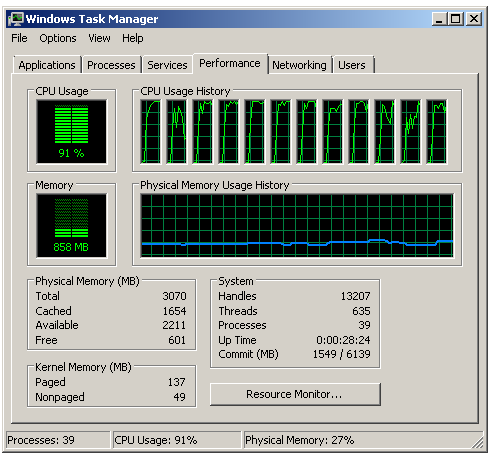The image size is (490, 456).
Task: Switch to the Services tab
Action: 167,65
